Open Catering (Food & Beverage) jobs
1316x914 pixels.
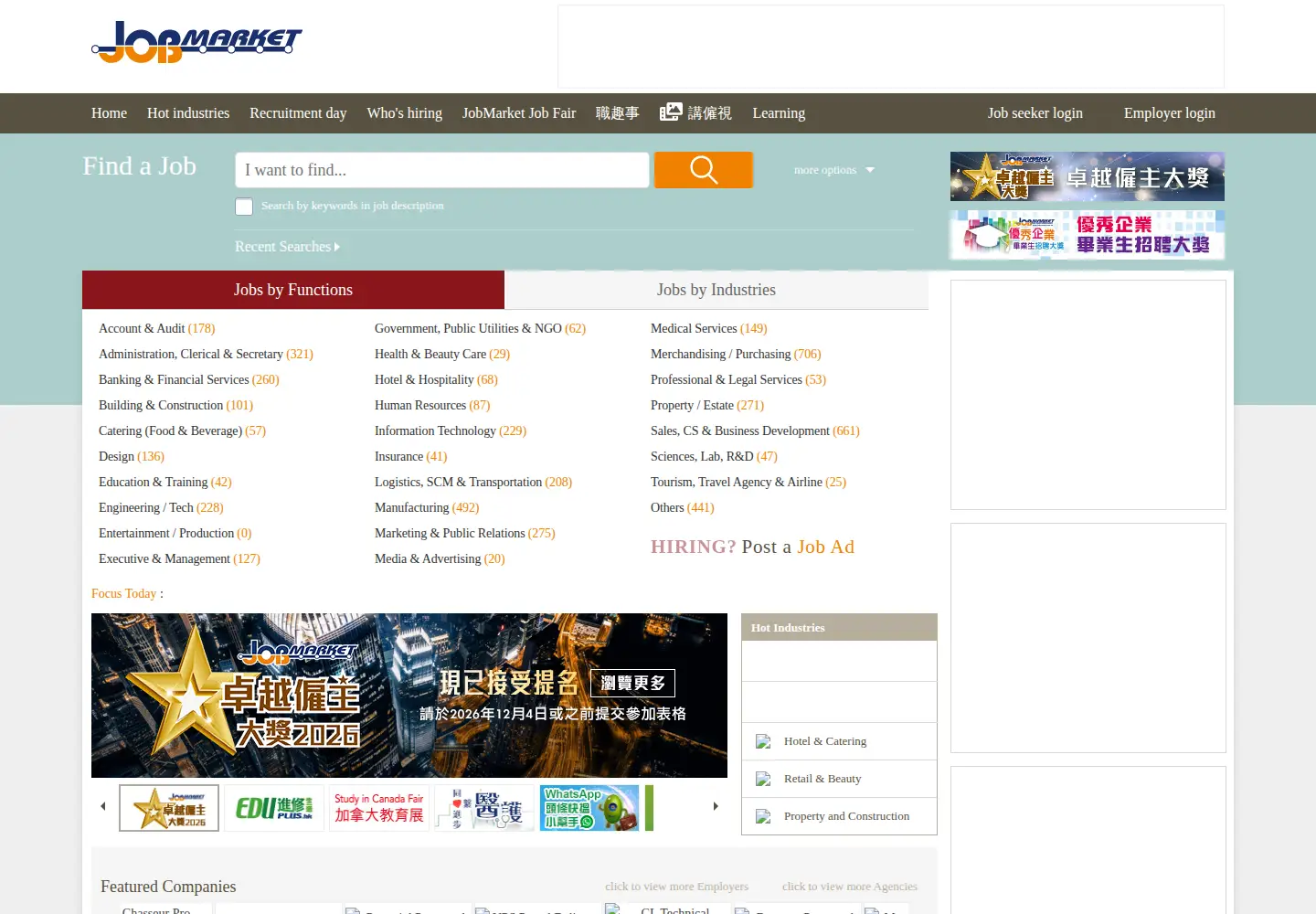(182, 430)
